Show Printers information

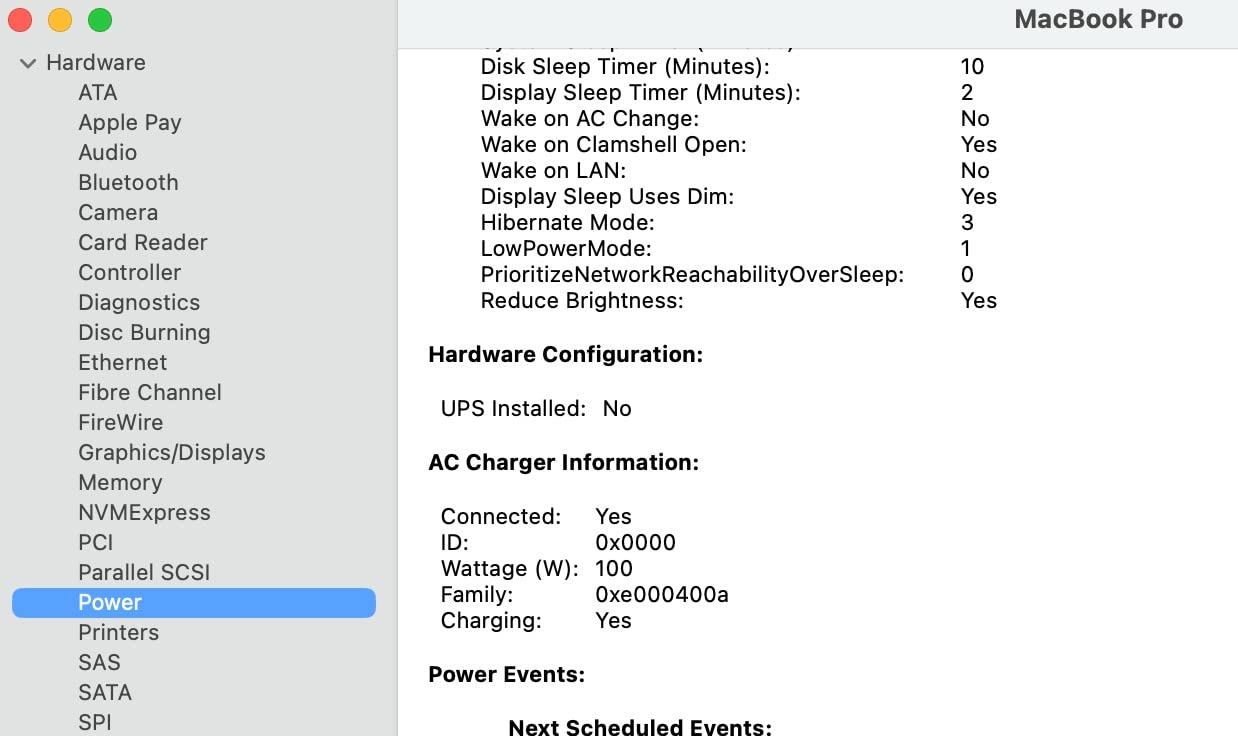tap(119, 632)
